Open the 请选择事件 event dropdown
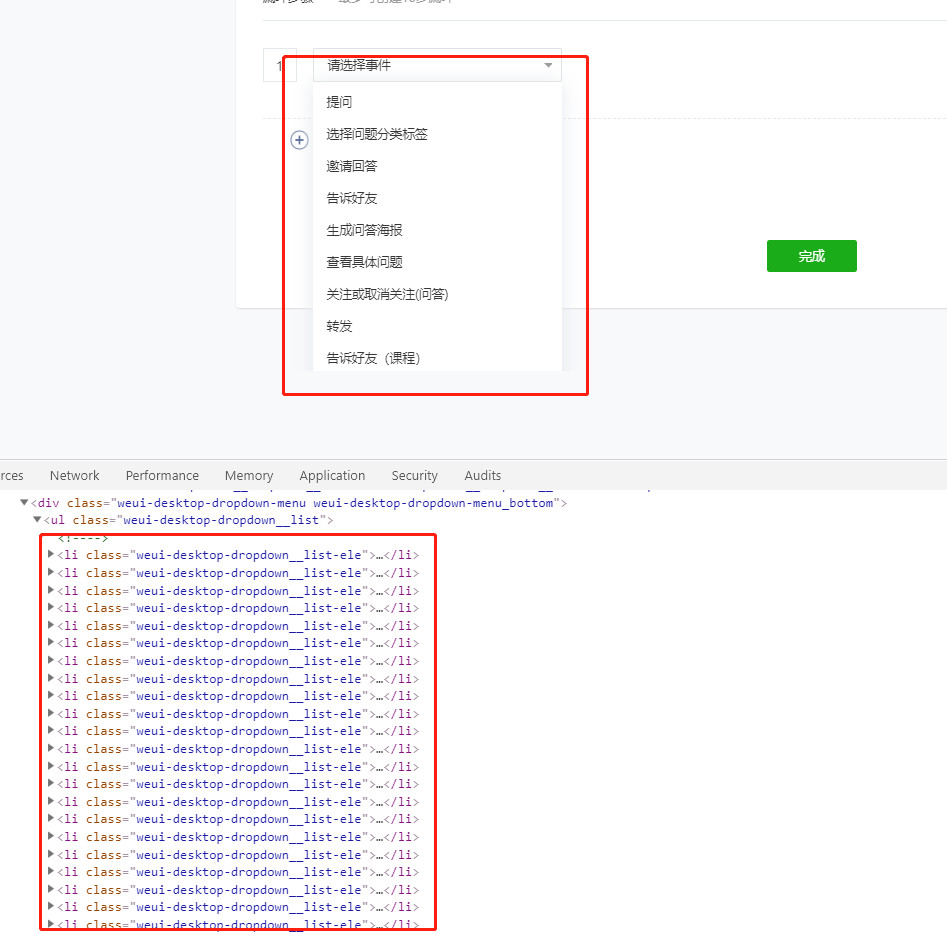 (437, 65)
